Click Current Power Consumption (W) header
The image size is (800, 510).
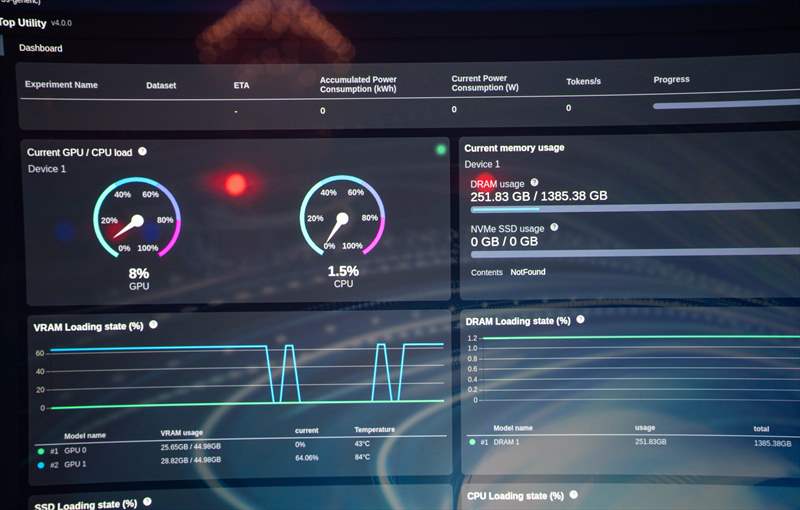pyautogui.click(x=485, y=83)
